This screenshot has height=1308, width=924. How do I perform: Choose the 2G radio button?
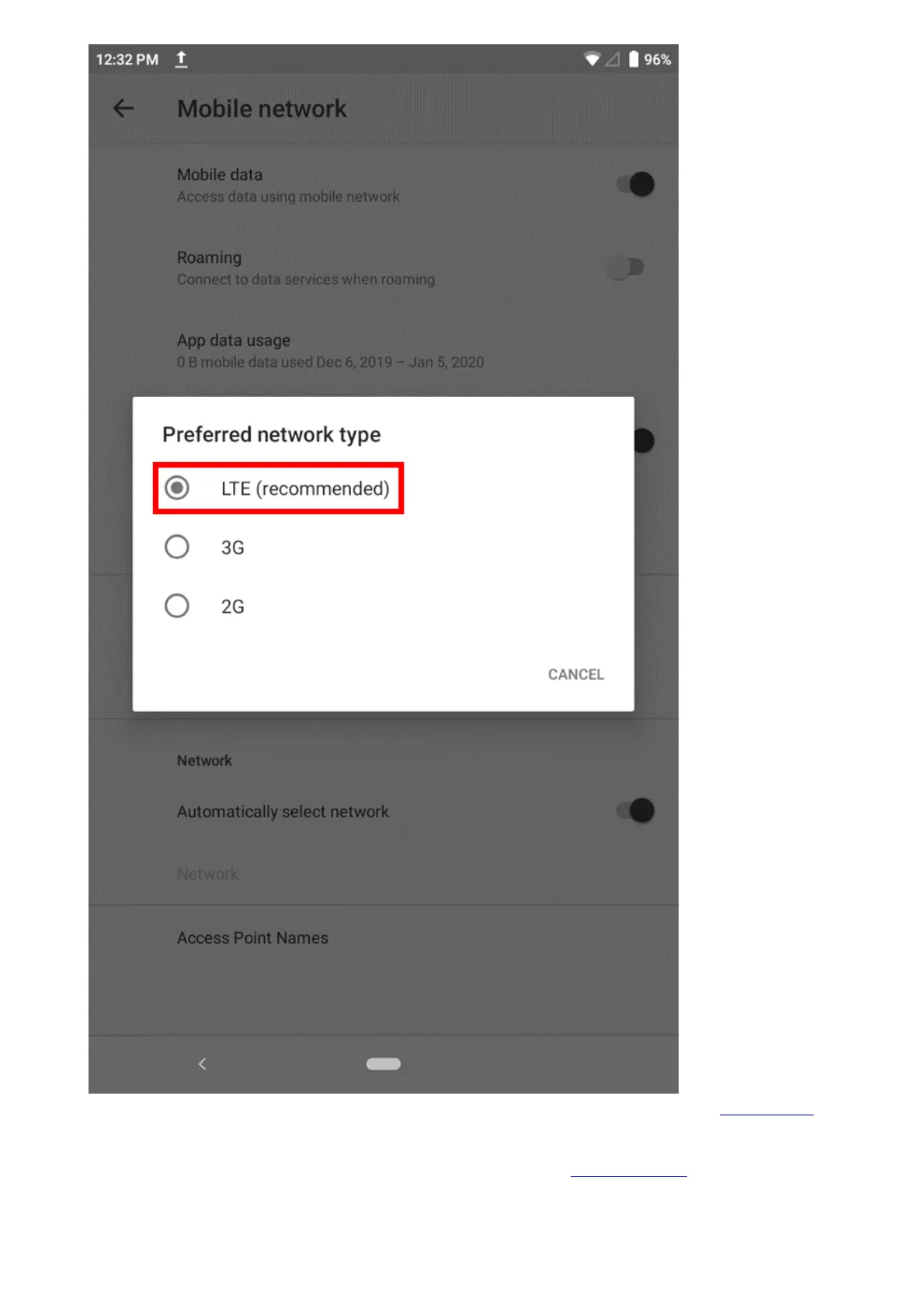[x=177, y=606]
